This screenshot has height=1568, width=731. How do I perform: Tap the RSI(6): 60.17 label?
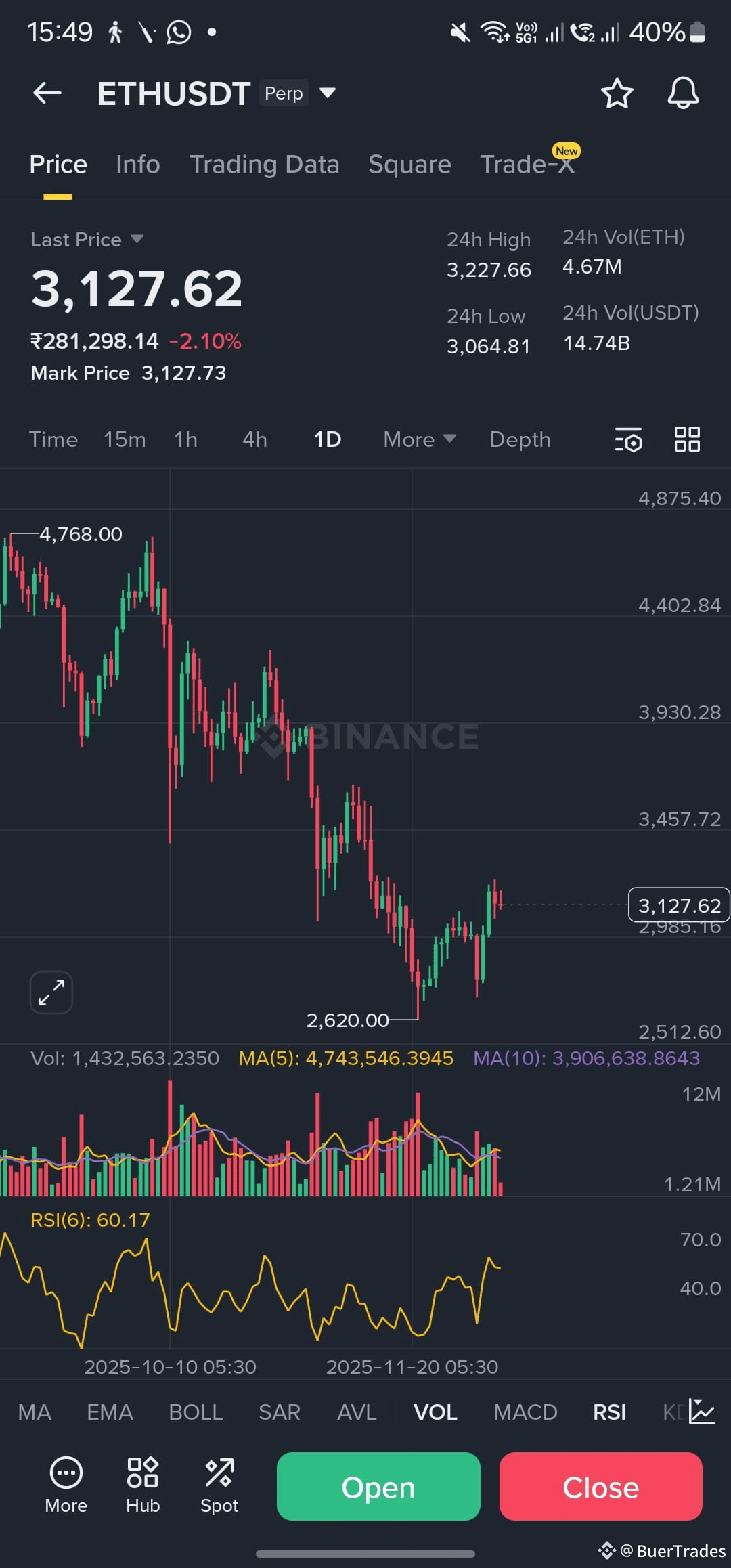pyautogui.click(x=90, y=1220)
